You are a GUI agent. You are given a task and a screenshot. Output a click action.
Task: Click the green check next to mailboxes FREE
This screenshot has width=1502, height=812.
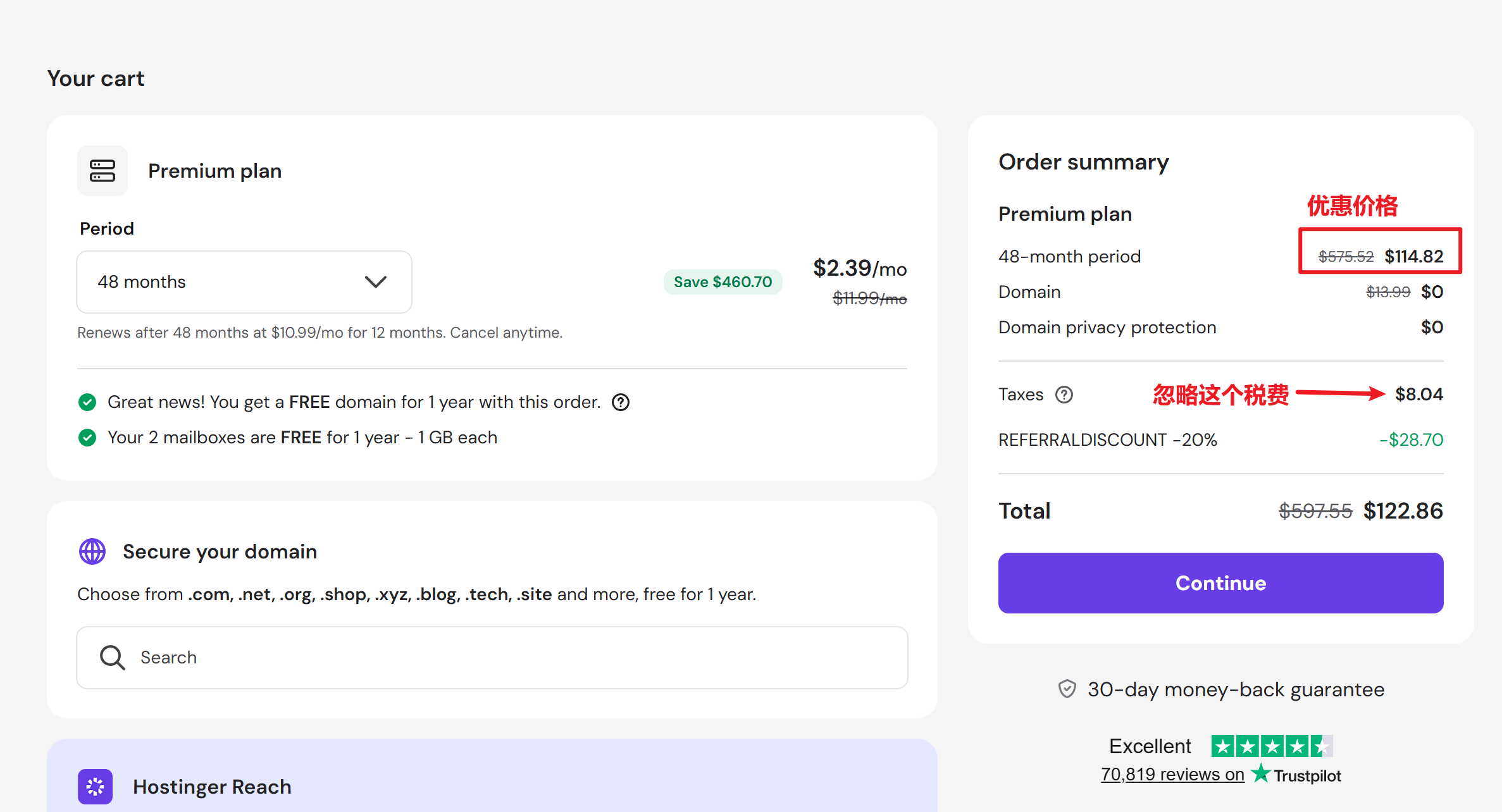(87, 438)
